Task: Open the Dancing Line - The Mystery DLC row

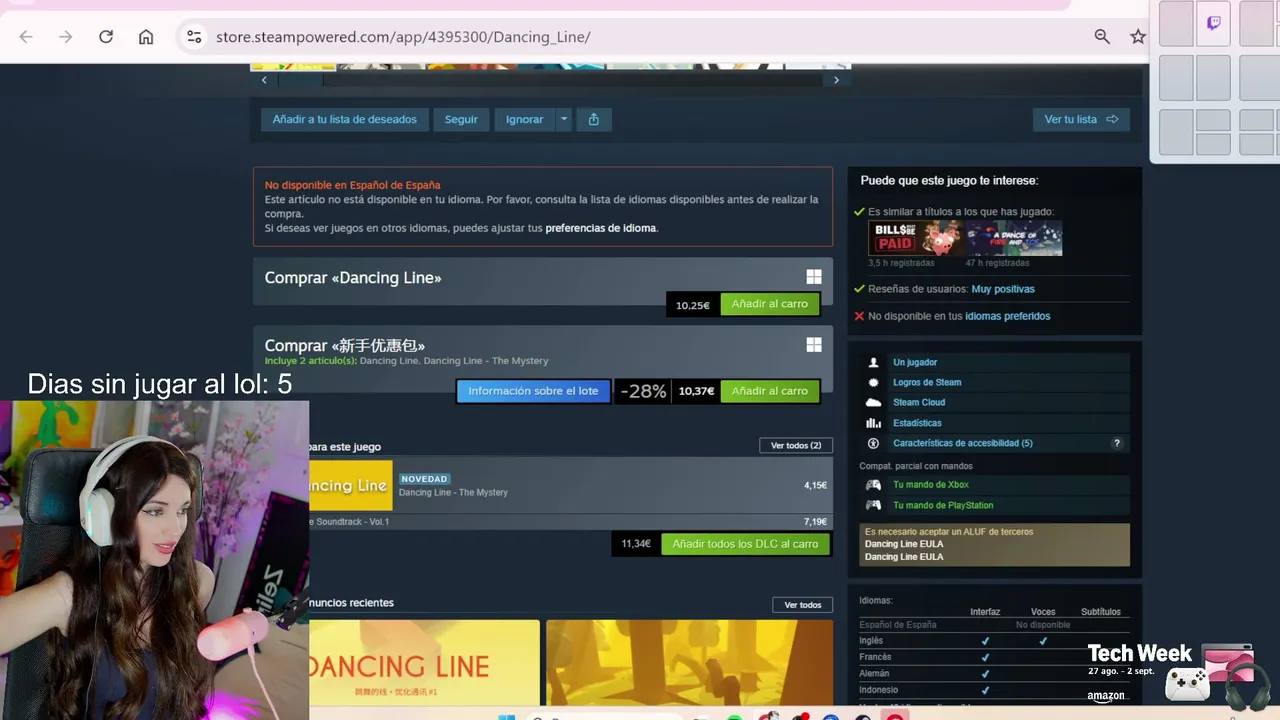Action: coord(570,485)
